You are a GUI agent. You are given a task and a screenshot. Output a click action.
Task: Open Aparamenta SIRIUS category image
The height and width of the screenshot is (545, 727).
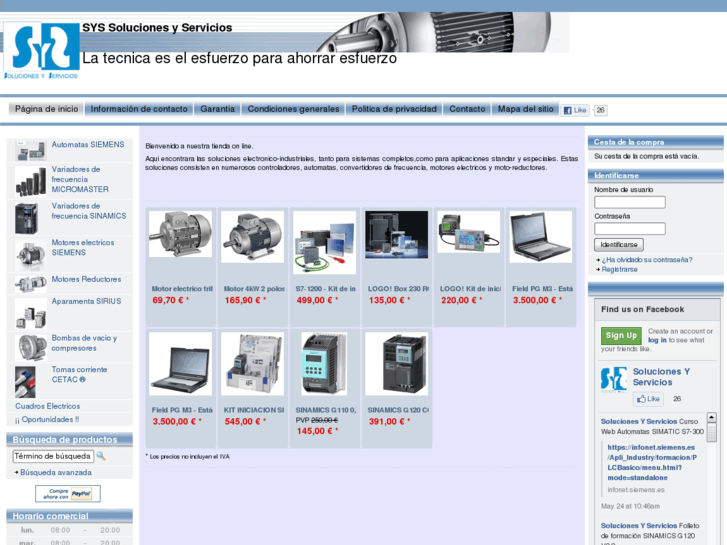tap(31, 314)
